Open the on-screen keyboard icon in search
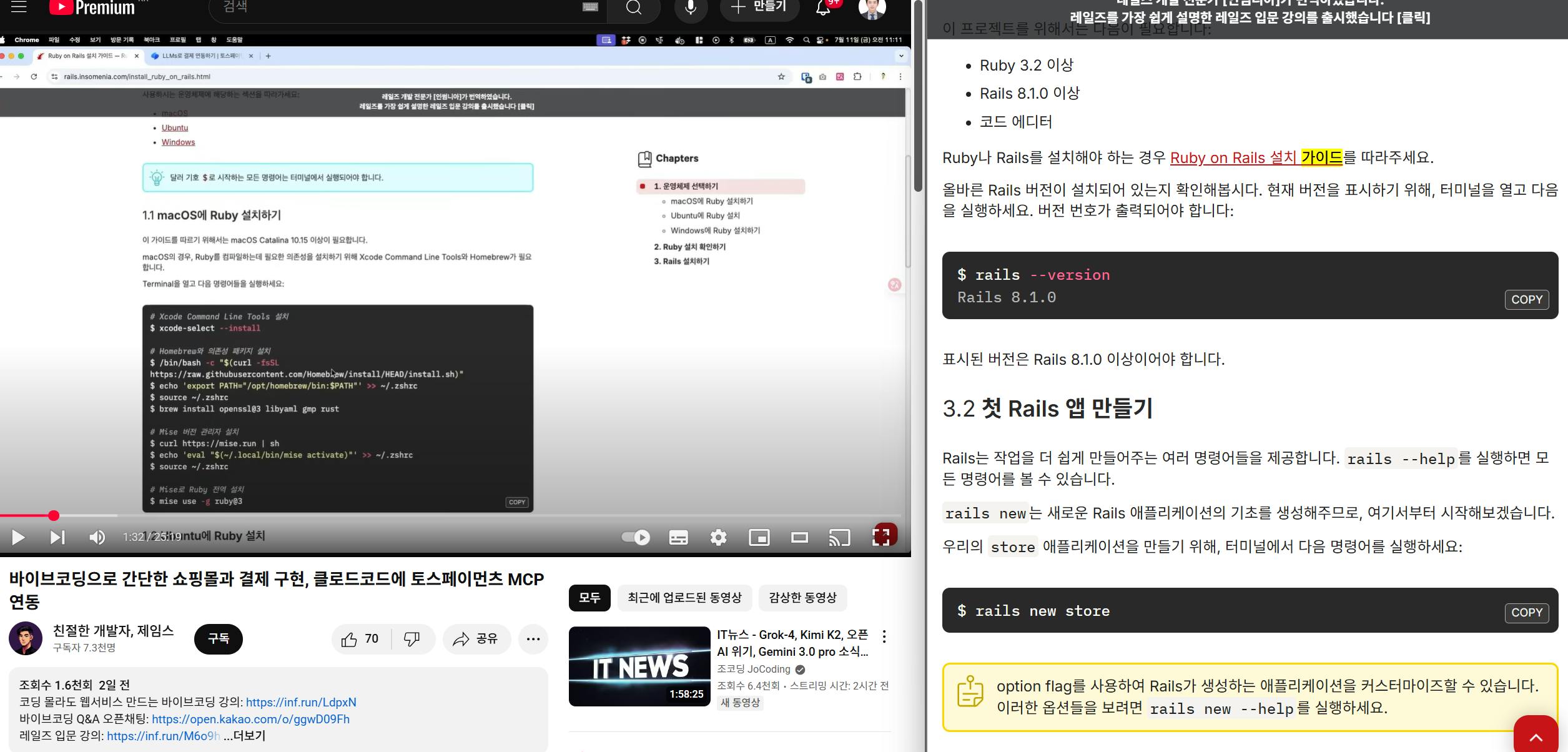Viewport: 1568px width, 752px height. pyautogui.click(x=590, y=7)
